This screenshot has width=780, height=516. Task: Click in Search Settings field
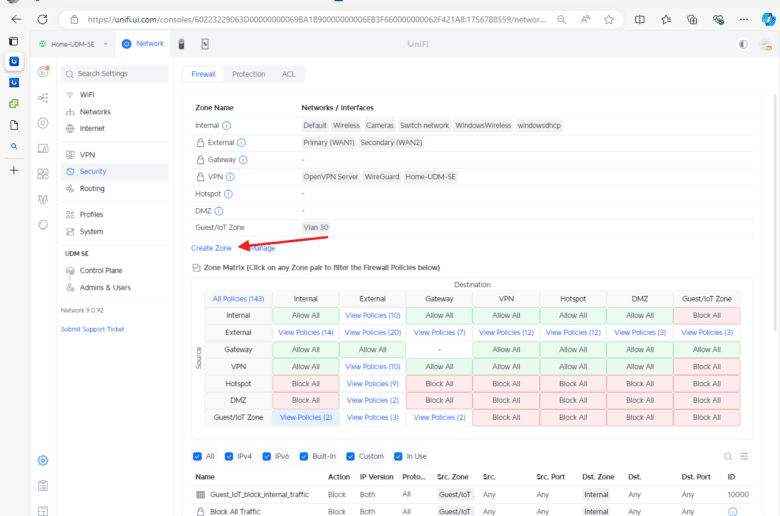115,74
